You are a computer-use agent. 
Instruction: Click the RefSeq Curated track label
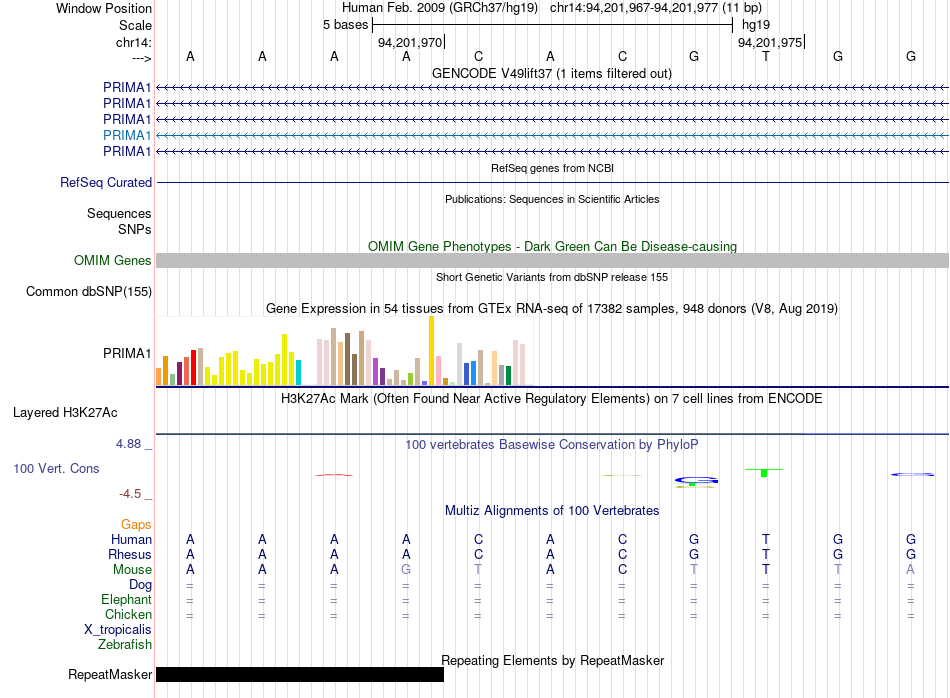tap(106, 182)
